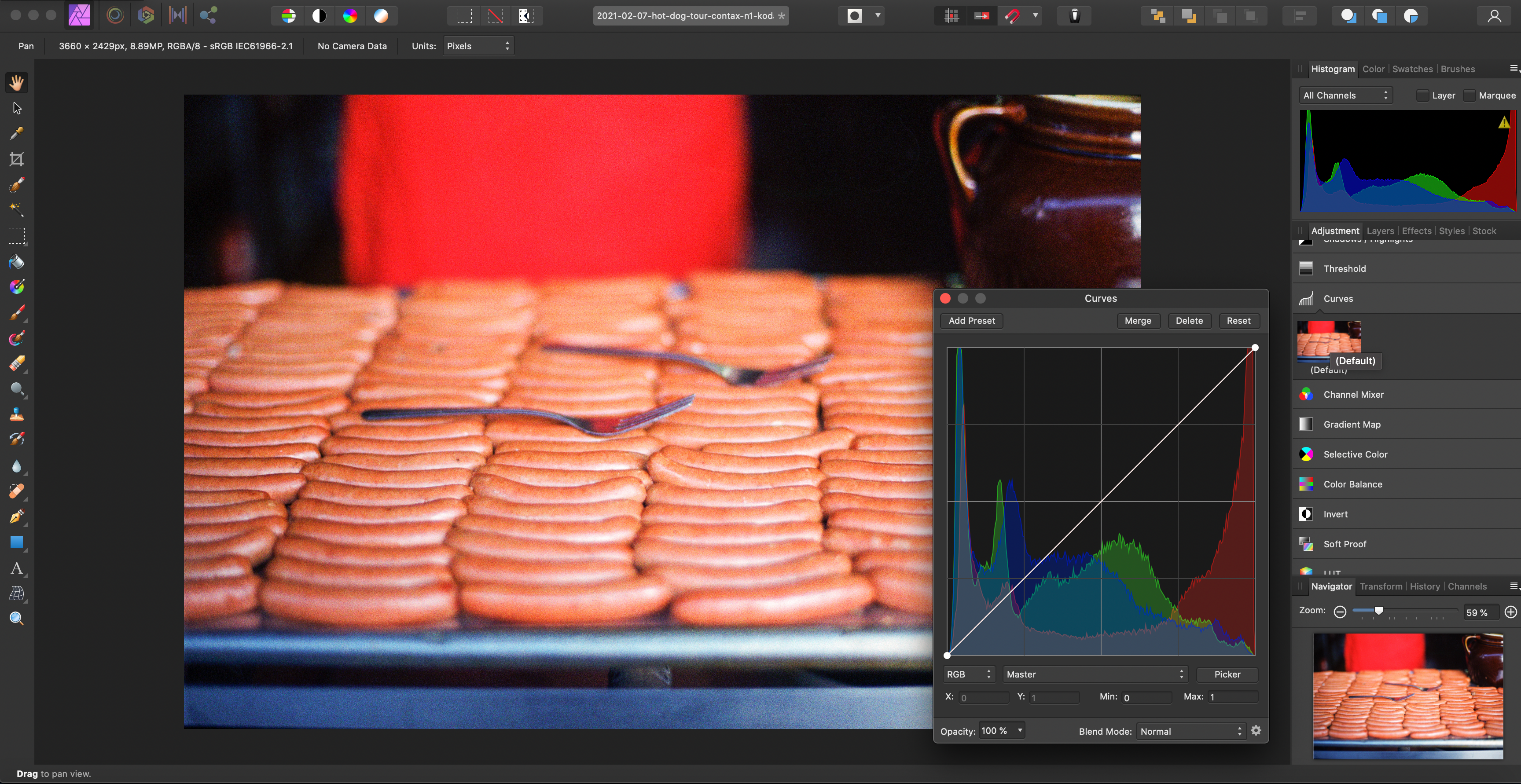Screen dimensions: 1521x784
Task: Click the Navigator zoom slider handle
Action: 1378,611
